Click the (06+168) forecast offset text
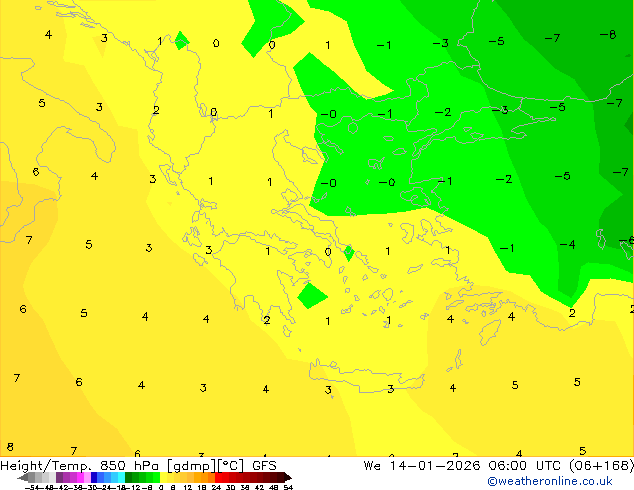Screen dimensions: 634x490 (601, 466)
